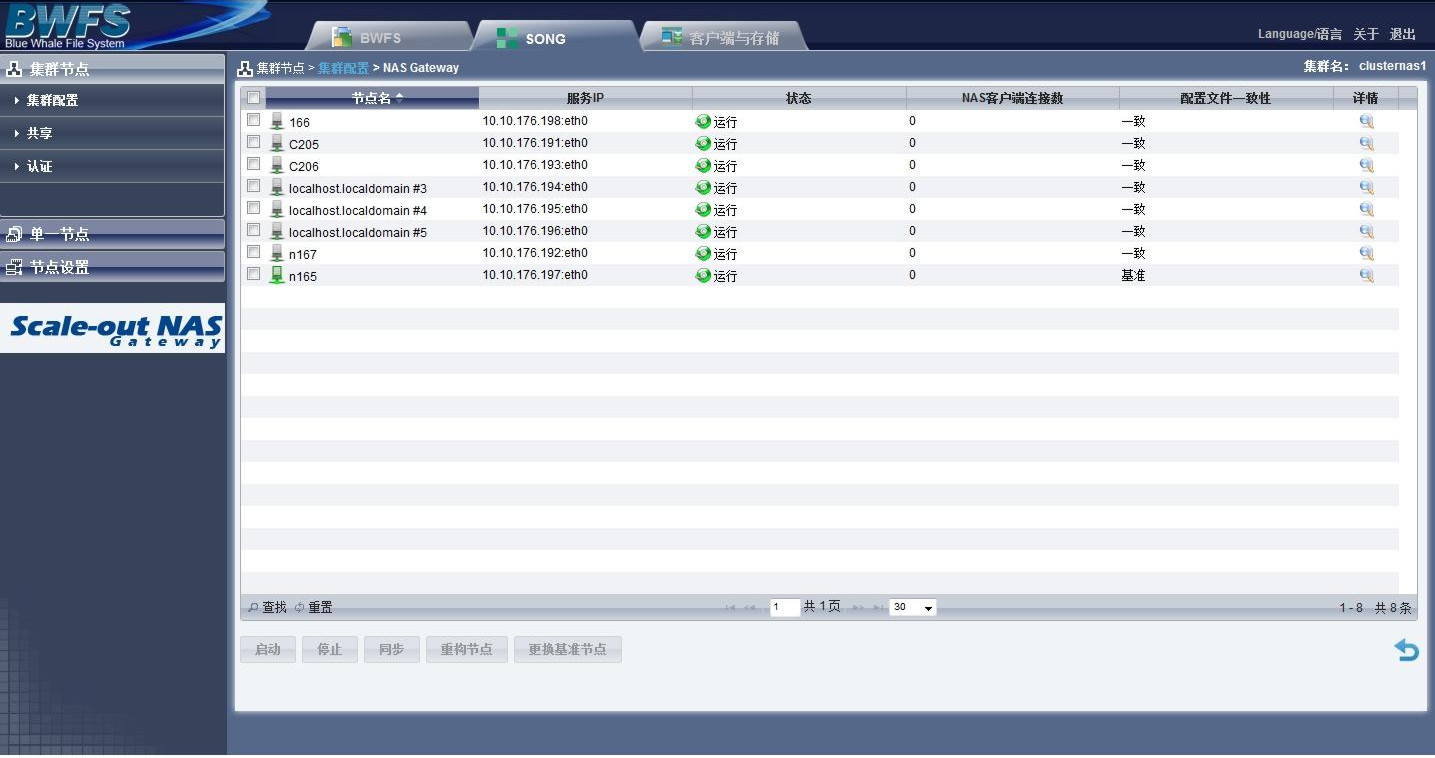
Task: Click the 状态 column header
Action: [799, 98]
